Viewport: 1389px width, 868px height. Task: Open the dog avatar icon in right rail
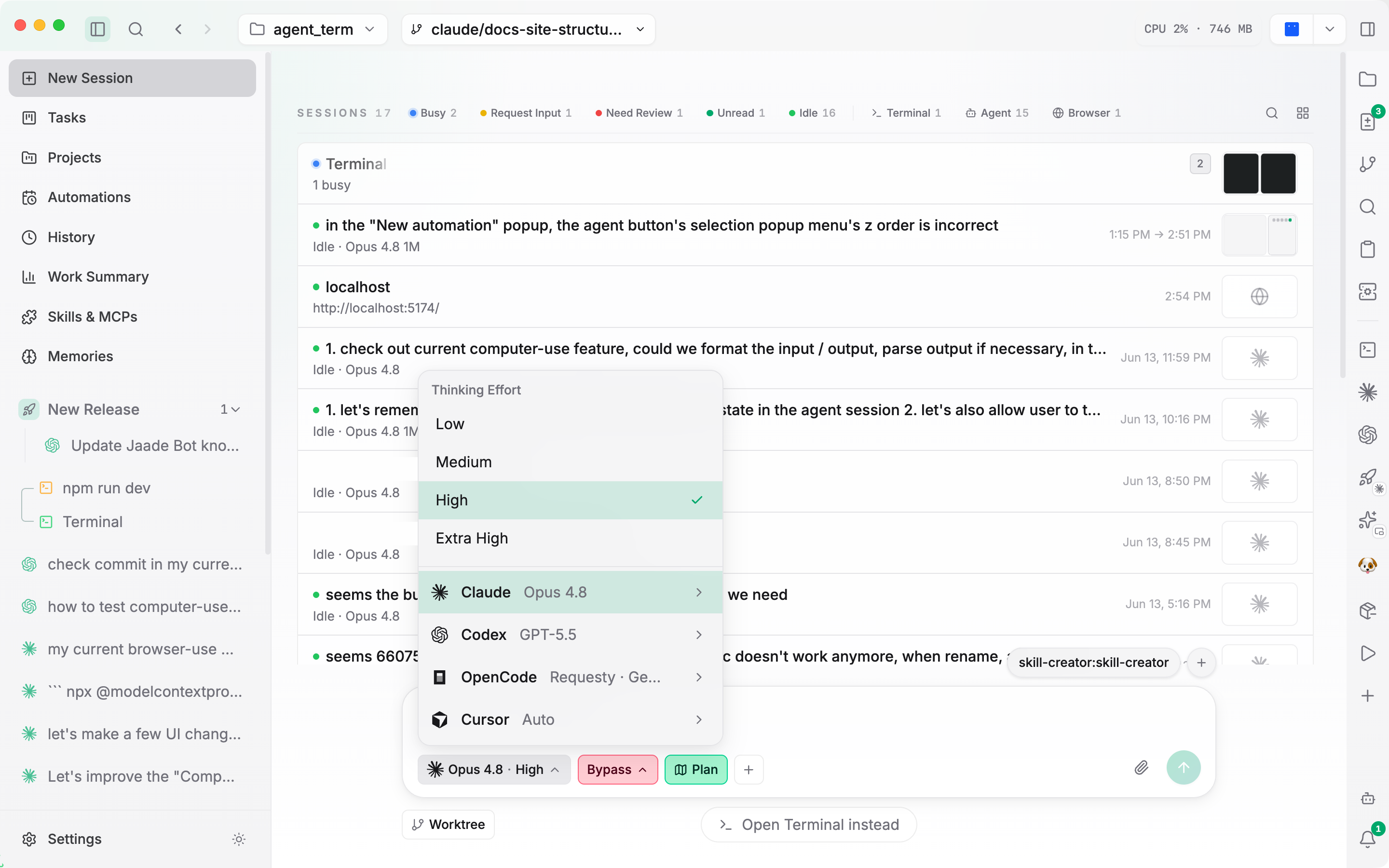coord(1367,566)
